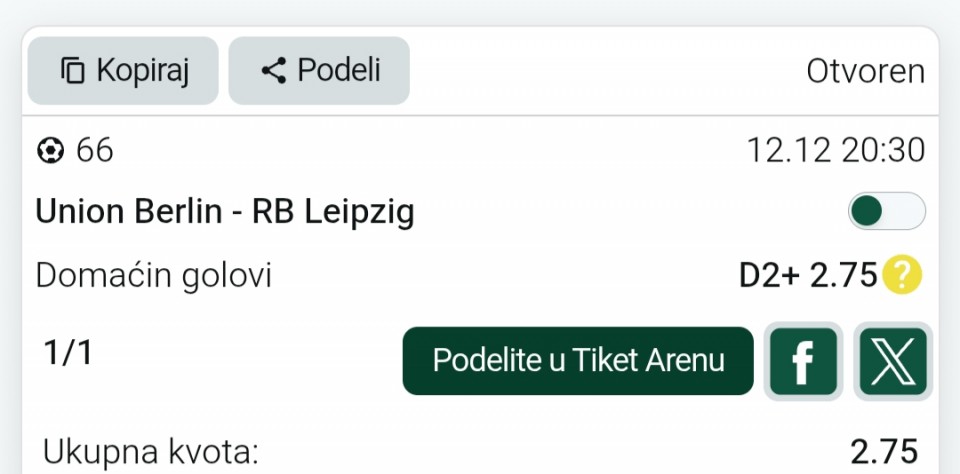
Task: Click the Kopiraj copy button
Action: tap(123, 71)
